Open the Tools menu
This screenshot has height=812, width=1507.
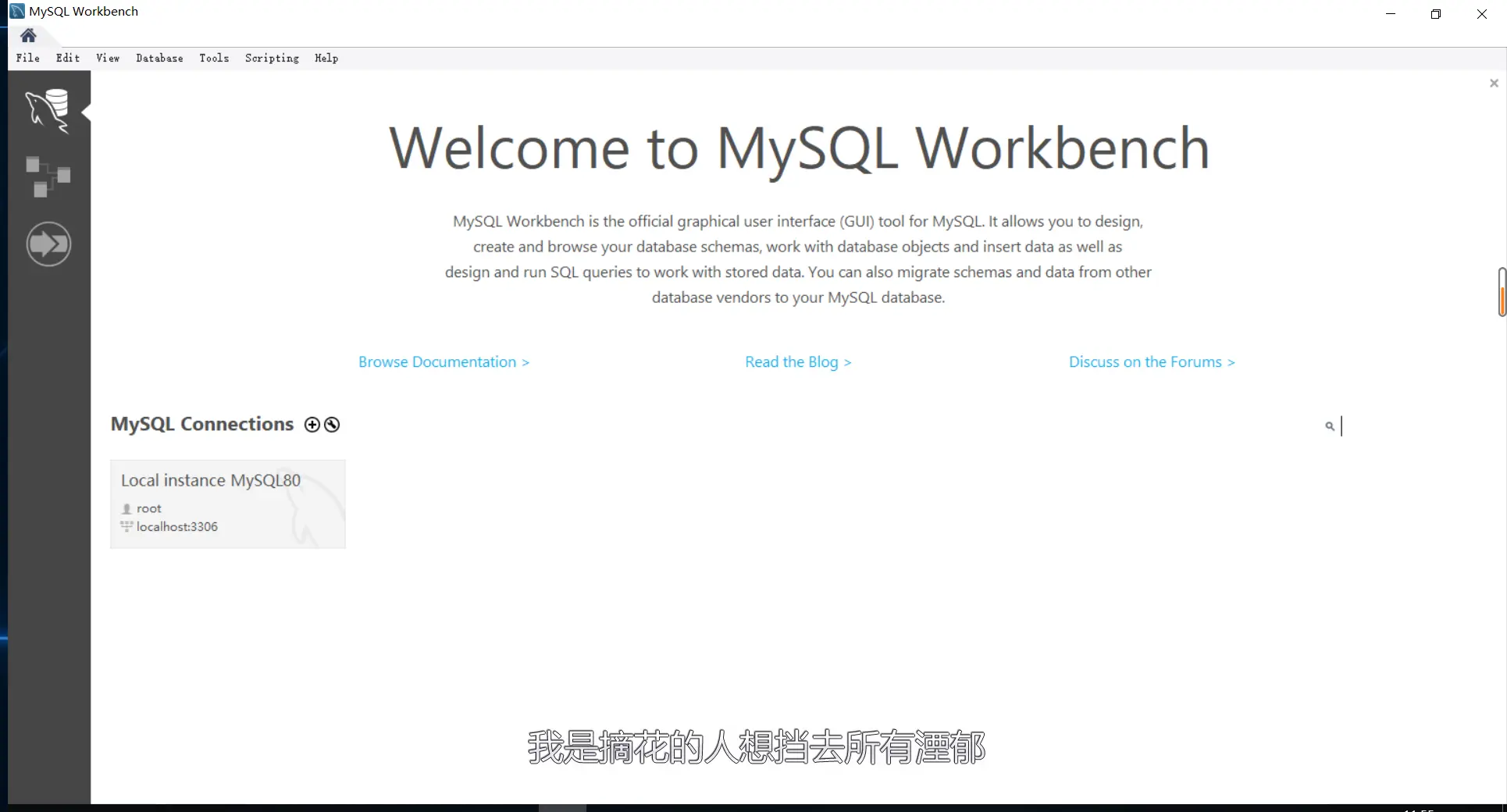tap(214, 58)
